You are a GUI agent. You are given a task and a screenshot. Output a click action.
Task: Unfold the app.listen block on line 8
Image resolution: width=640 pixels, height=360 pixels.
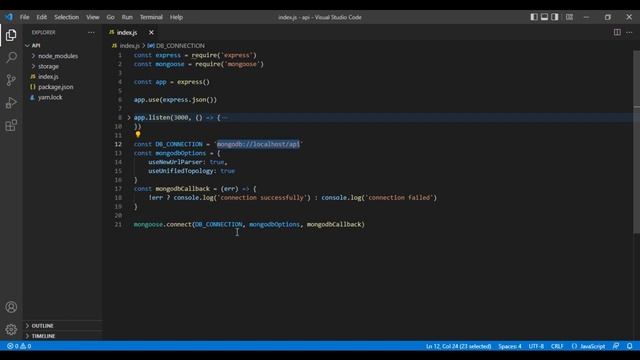point(129,117)
